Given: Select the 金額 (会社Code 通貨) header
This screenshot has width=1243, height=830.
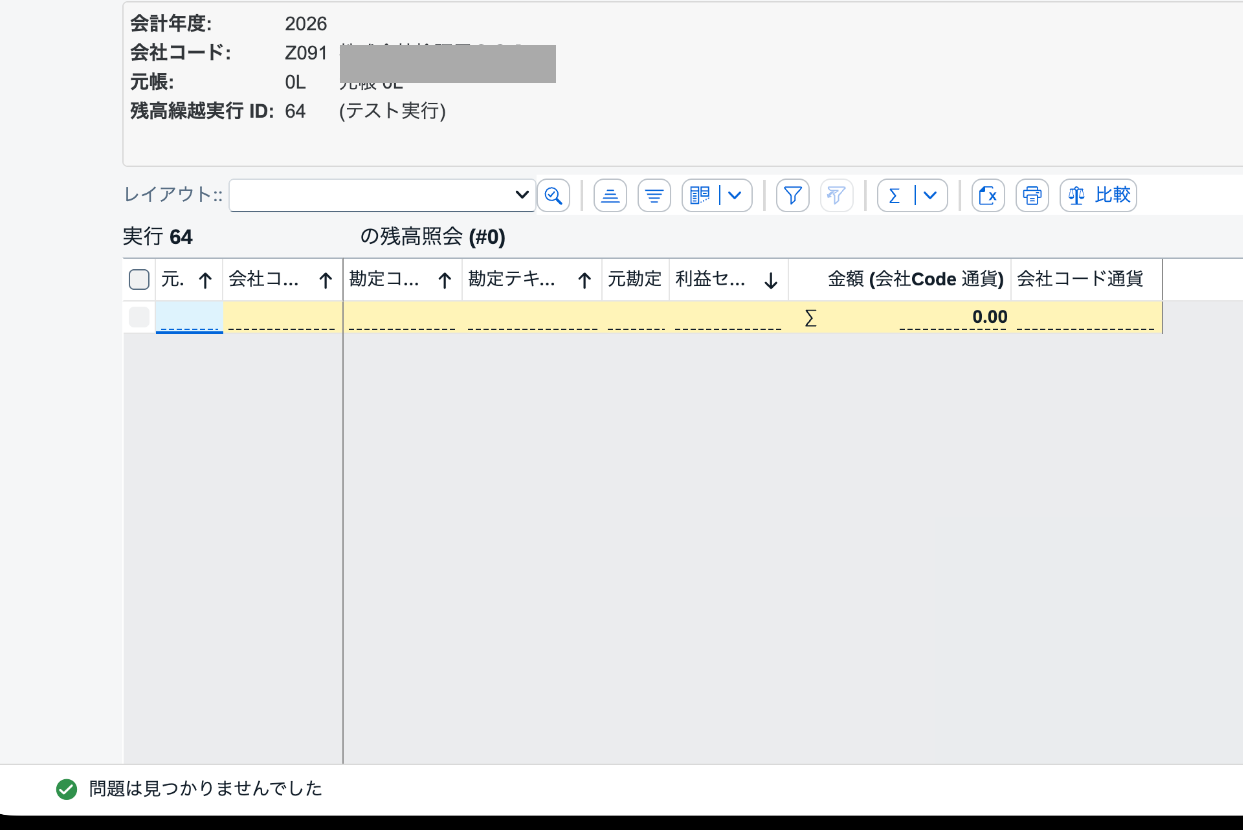Looking at the screenshot, I should [x=900, y=280].
